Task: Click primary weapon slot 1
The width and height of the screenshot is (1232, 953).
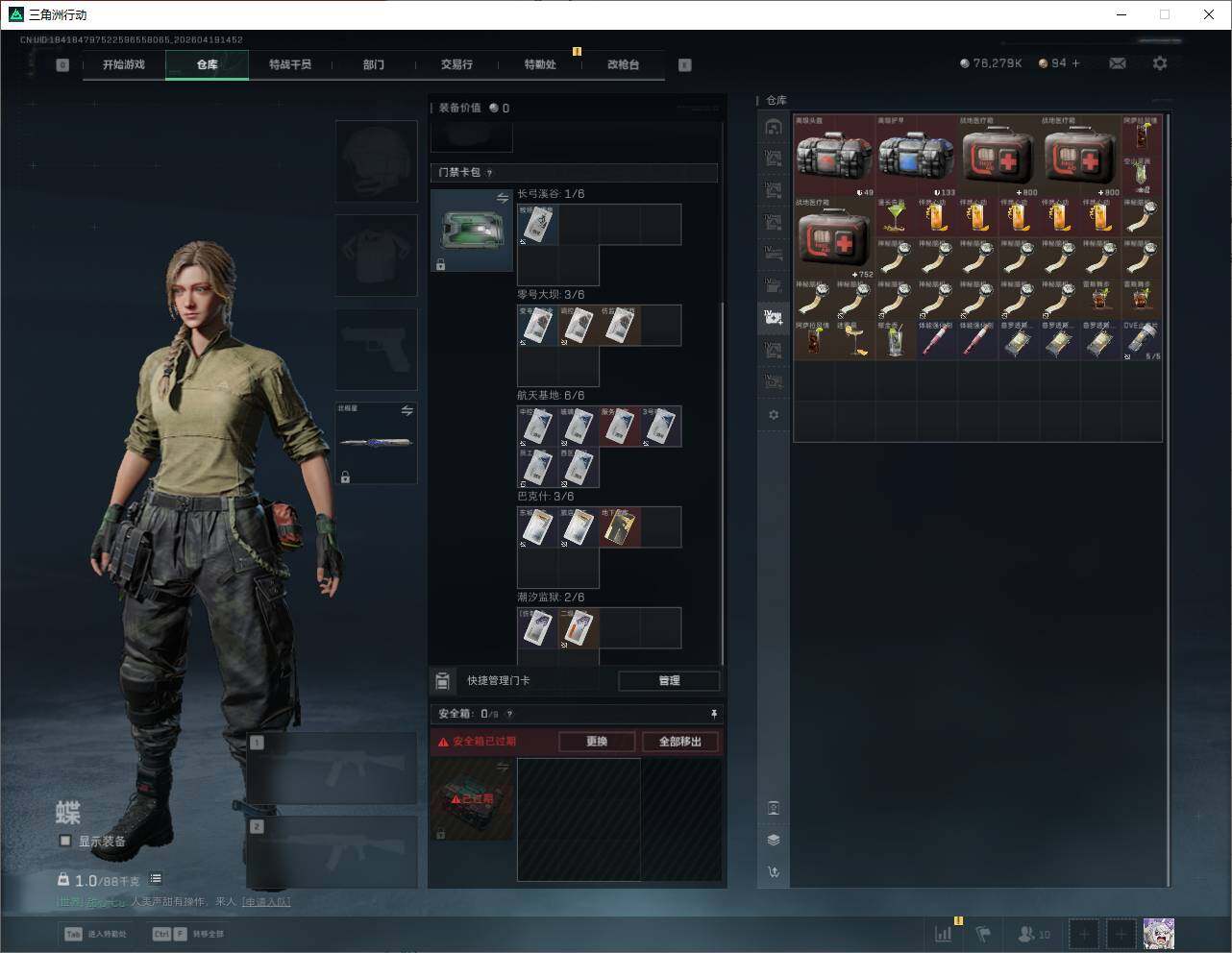Action: pos(333,769)
